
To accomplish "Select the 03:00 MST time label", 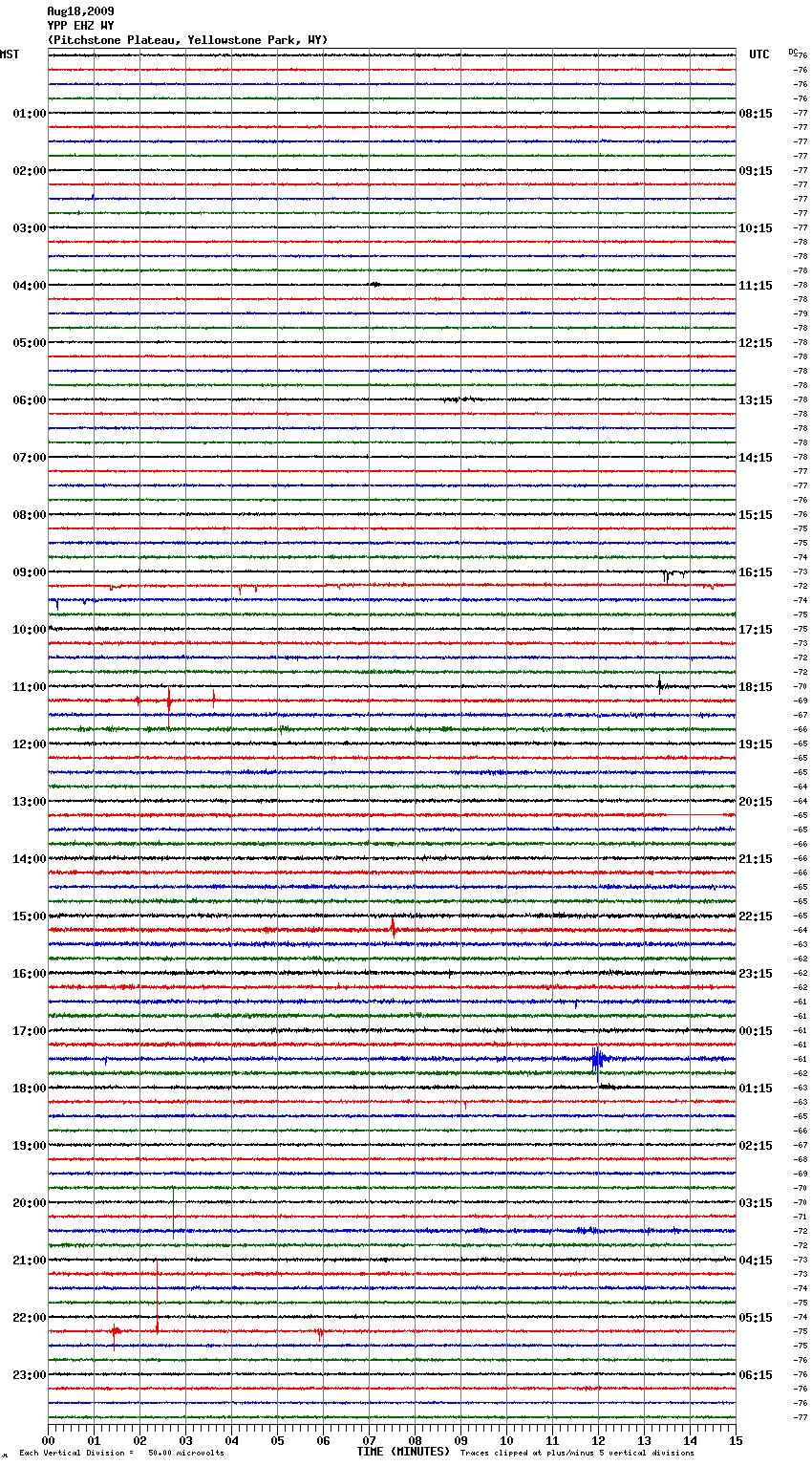I will [x=29, y=228].
